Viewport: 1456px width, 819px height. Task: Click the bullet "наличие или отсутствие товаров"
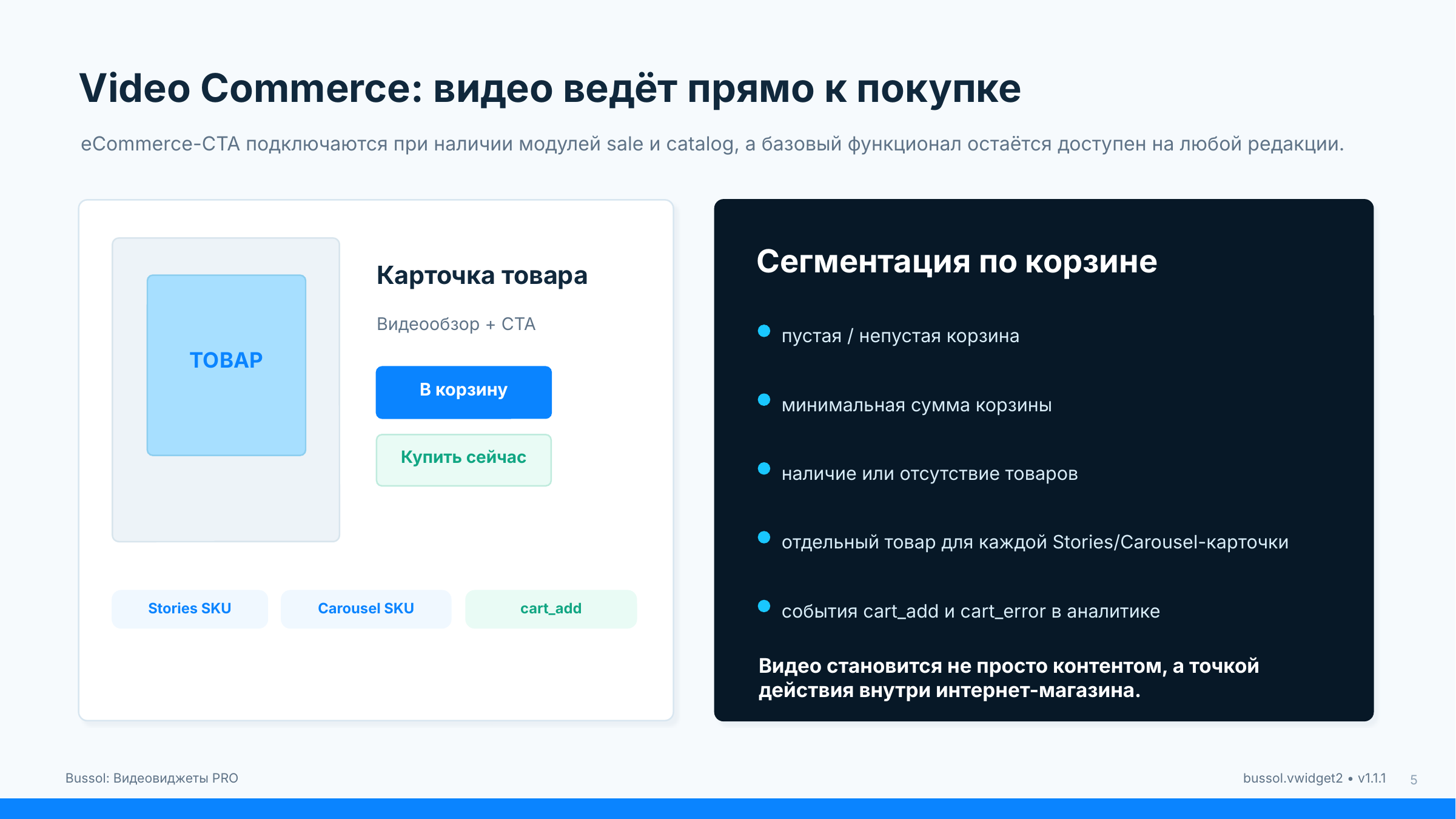point(929,473)
